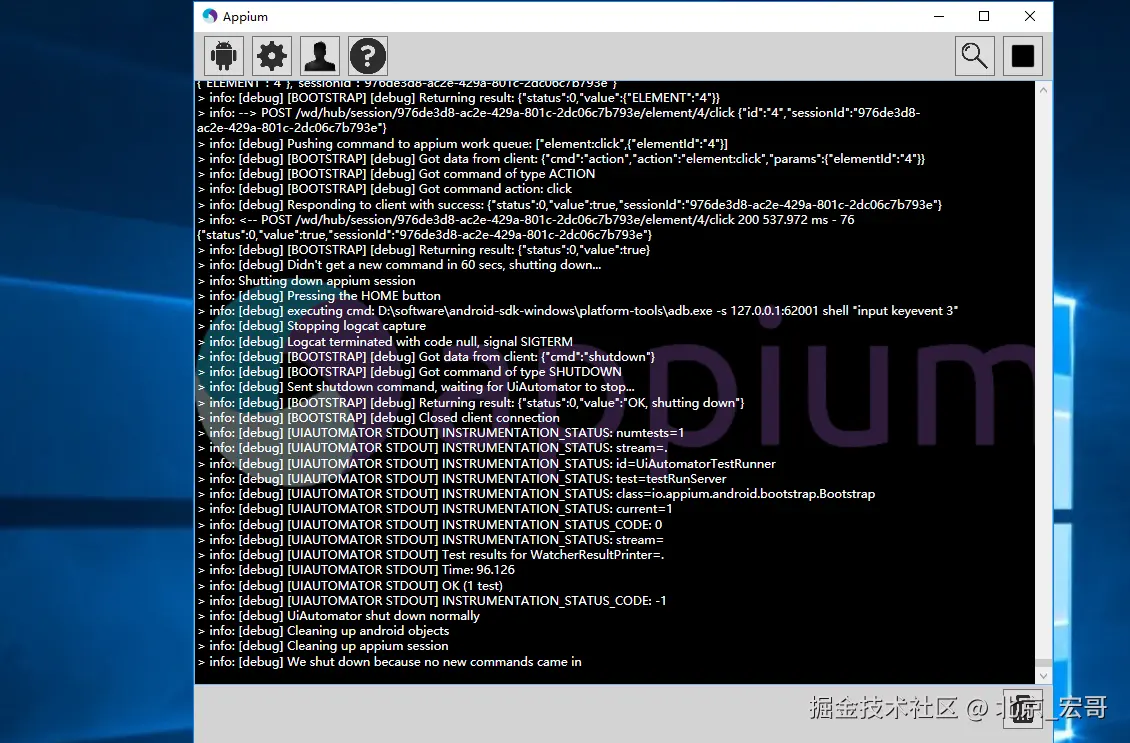
Task: Click log line 'OK (1 test)'
Action: point(350,586)
